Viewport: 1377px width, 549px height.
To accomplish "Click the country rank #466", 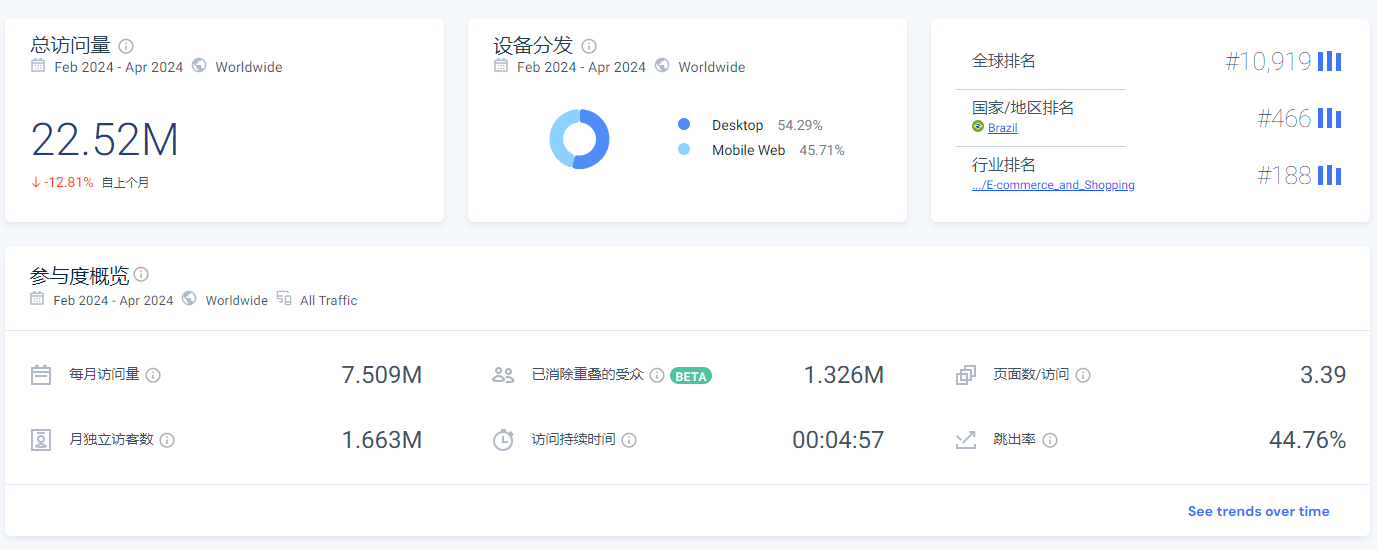I will click(x=1284, y=119).
